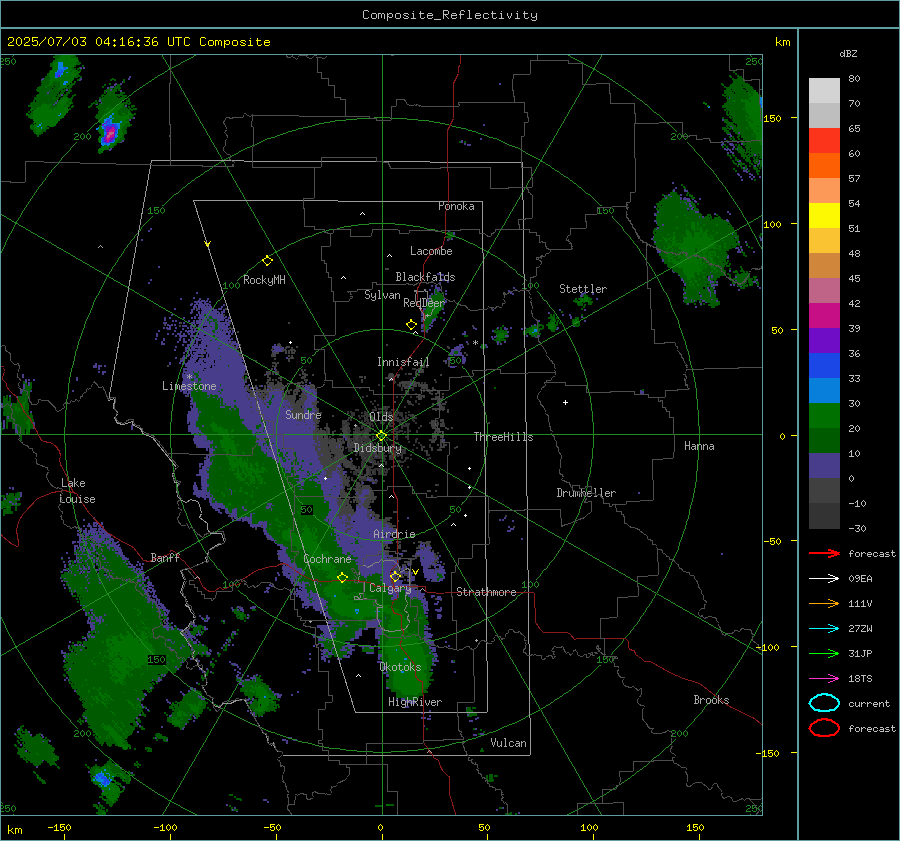Image resolution: width=900 pixels, height=841 pixels.
Task: Select the orange 111V arrow symbol
Action: point(824,603)
